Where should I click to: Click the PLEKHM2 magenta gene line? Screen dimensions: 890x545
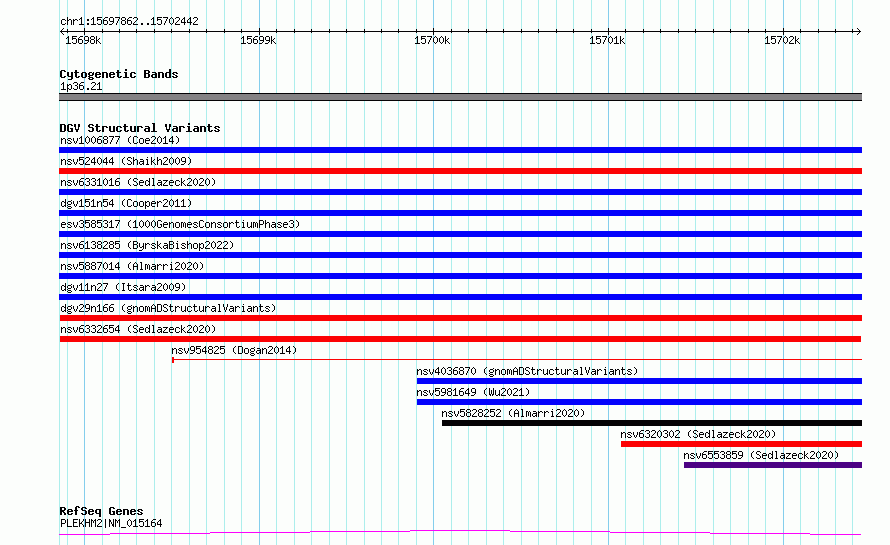click(460, 533)
